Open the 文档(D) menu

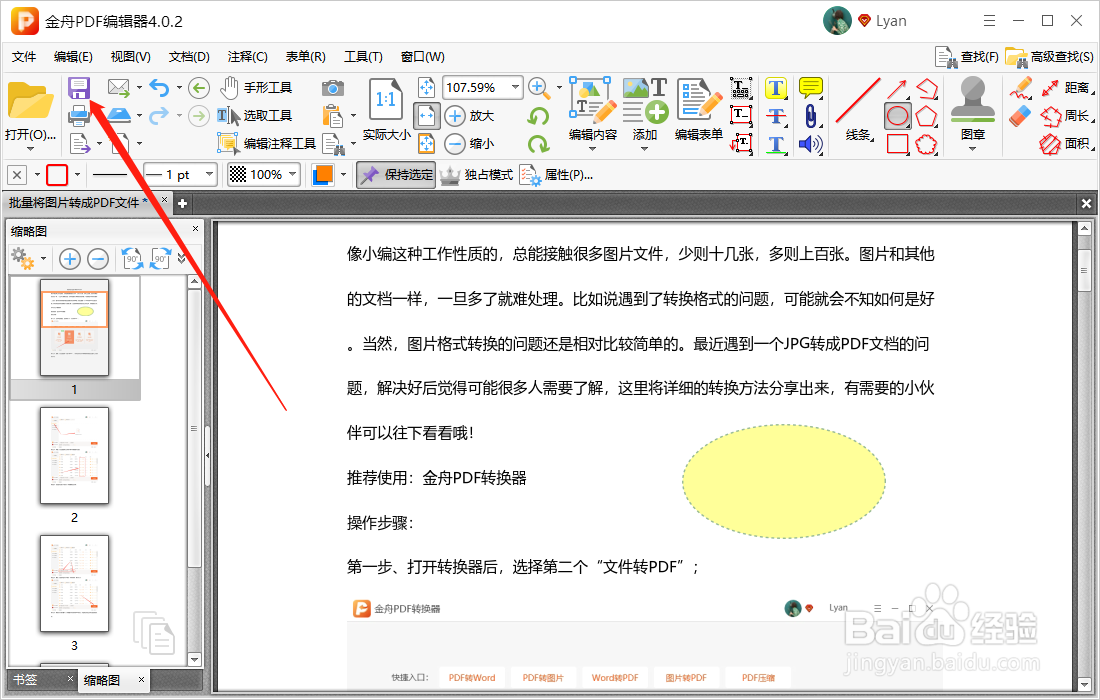tap(189, 57)
